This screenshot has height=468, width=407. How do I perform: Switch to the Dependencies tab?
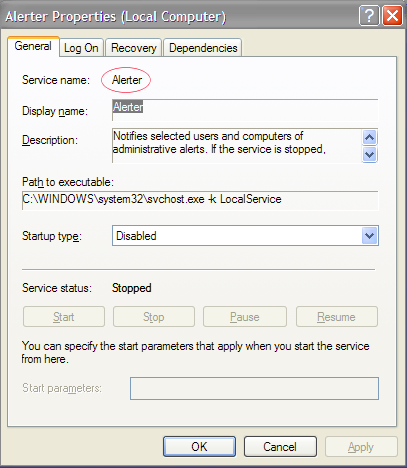[203, 48]
